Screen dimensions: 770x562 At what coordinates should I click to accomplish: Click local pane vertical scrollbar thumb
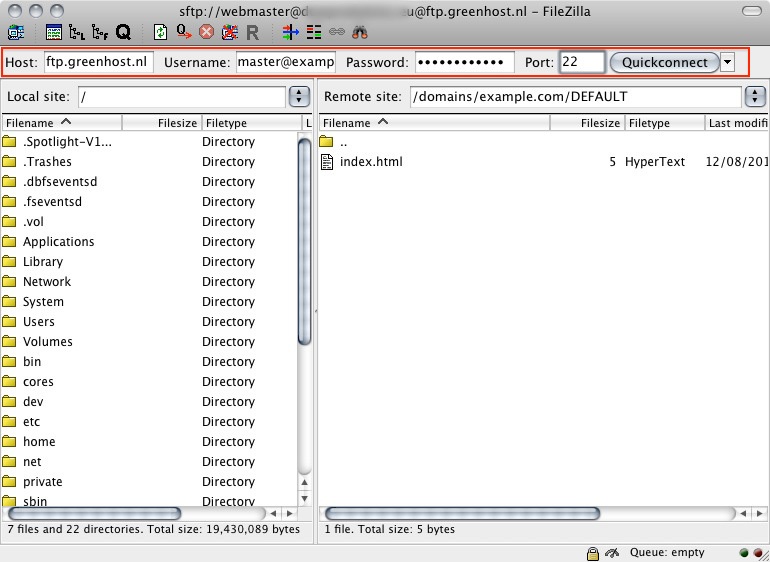click(x=304, y=241)
